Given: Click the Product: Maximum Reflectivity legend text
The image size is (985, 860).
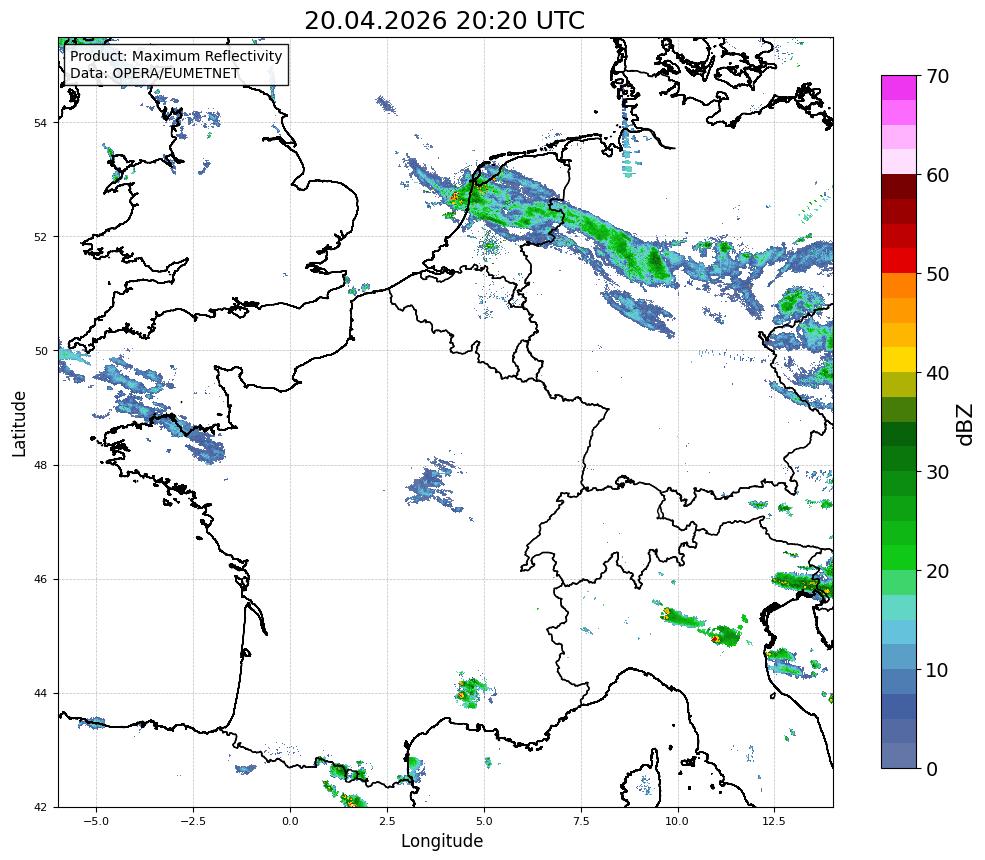Looking at the screenshot, I should click(176, 56).
